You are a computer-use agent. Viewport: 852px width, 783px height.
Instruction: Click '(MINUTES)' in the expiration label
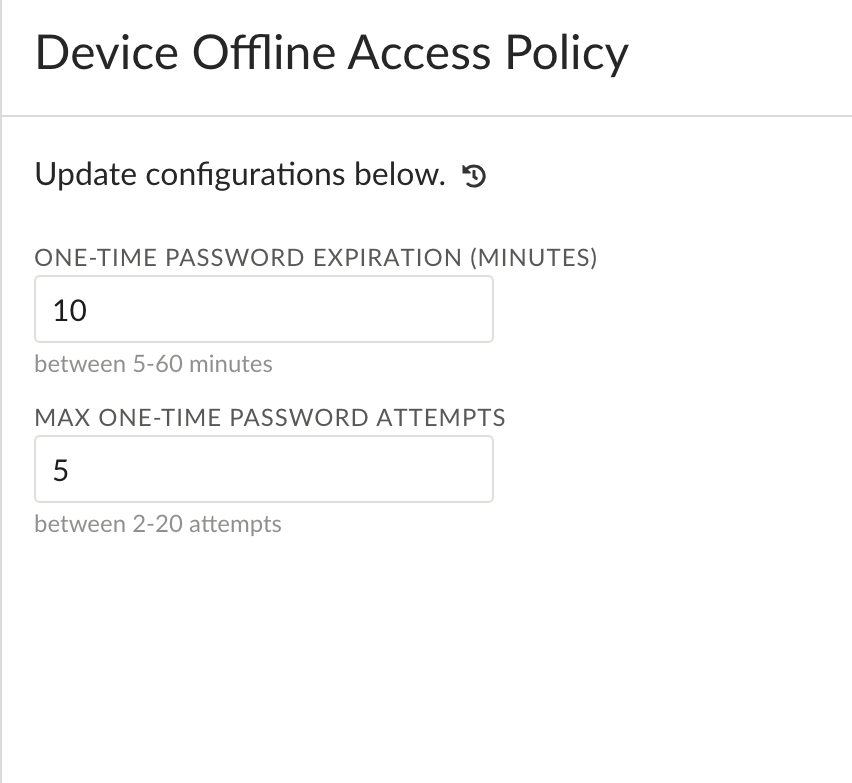[x=533, y=258]
